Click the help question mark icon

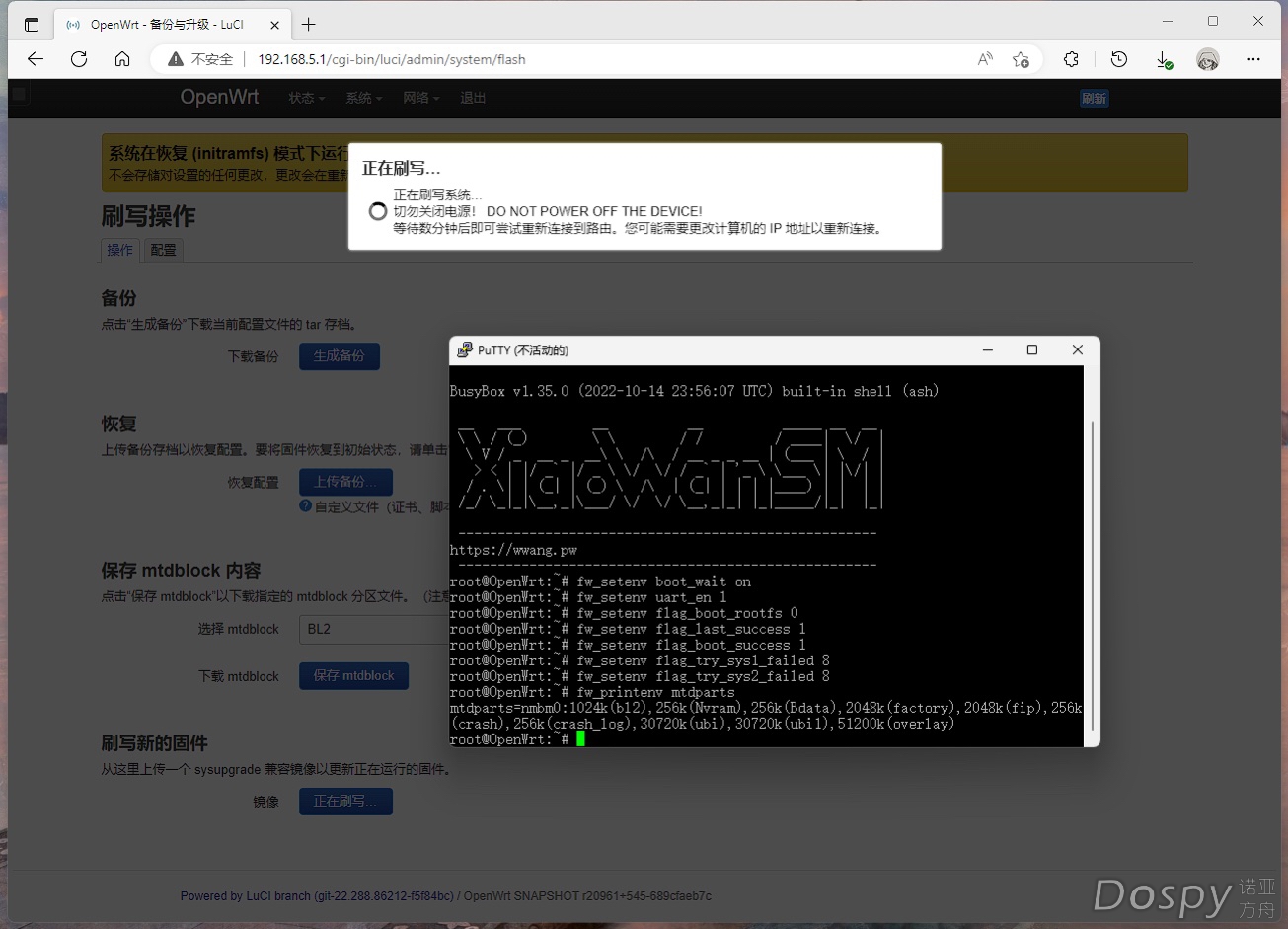pyautogui.click(x=306, y=506)
